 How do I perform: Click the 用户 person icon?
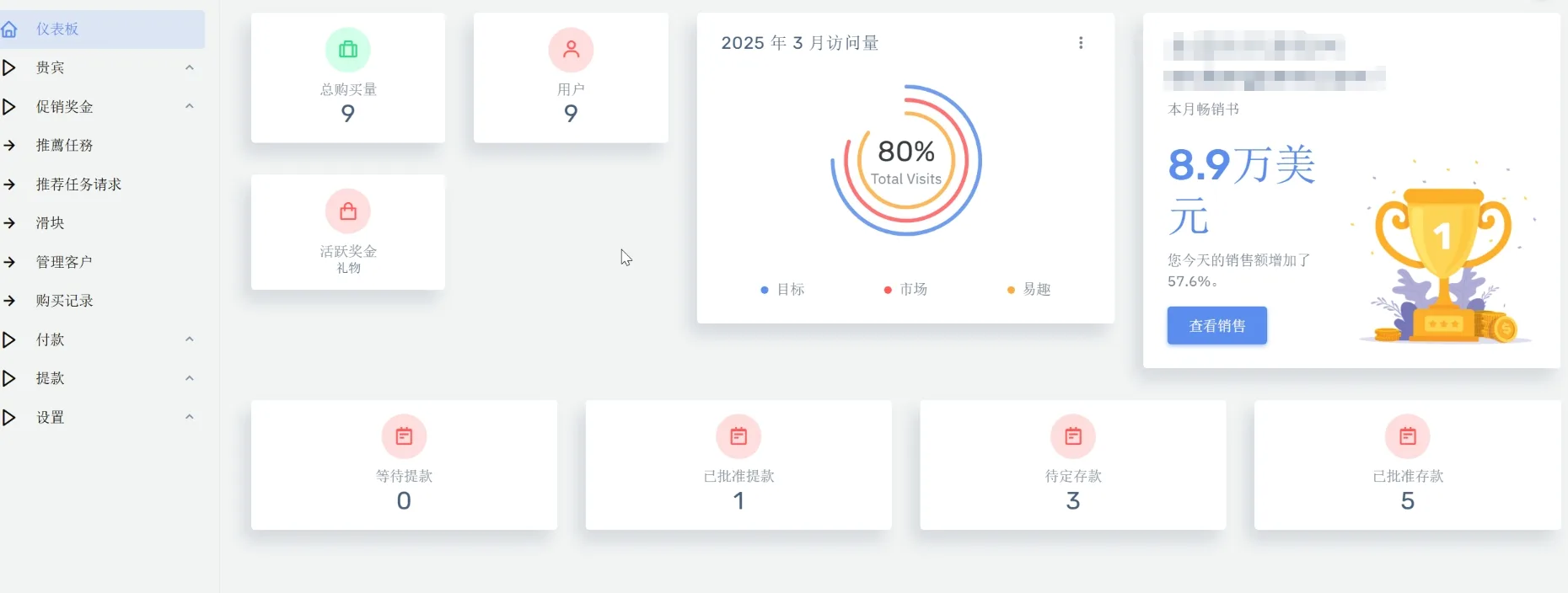(571, 50)
